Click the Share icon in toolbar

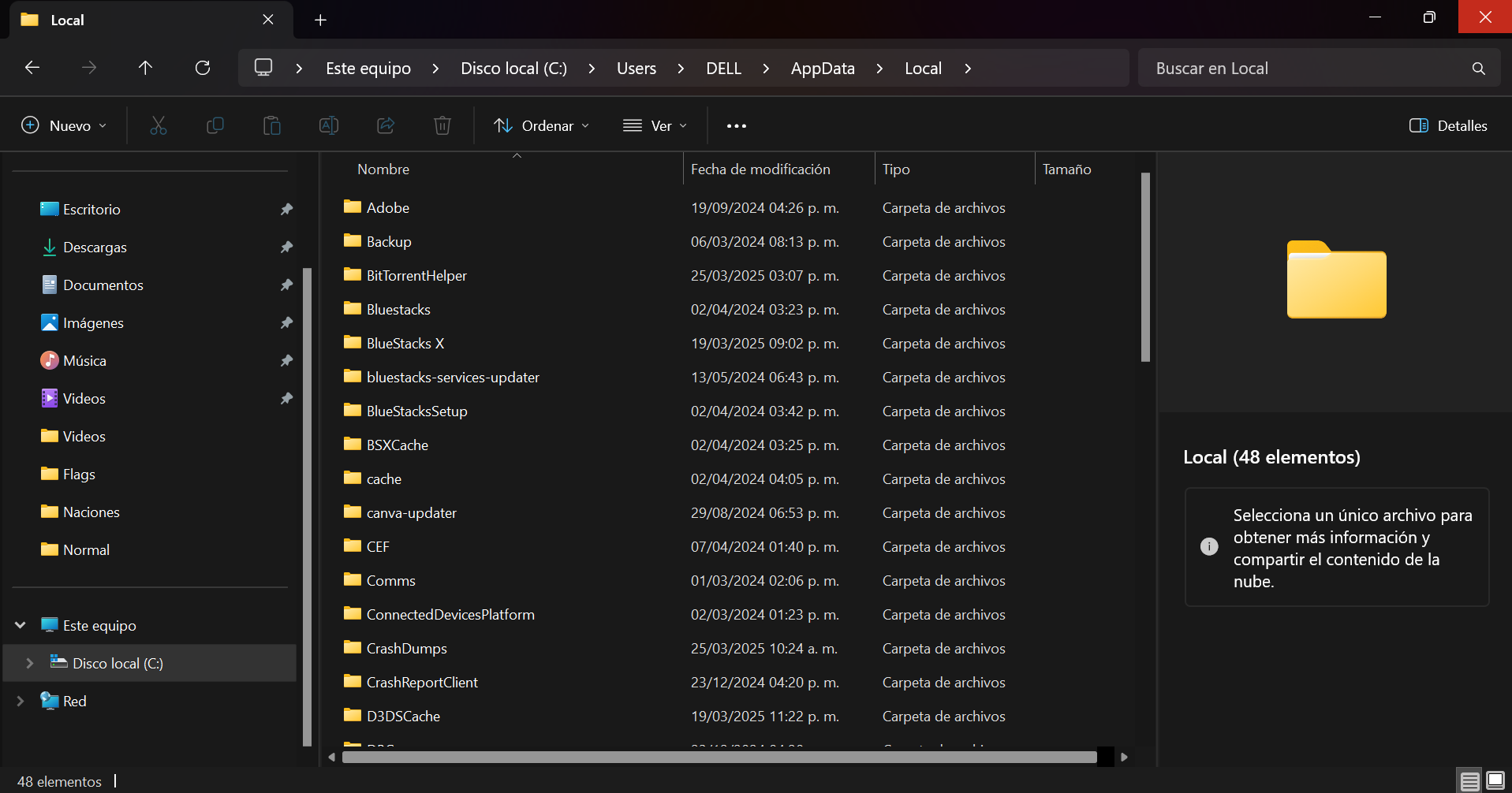click(x=386, y=125)
